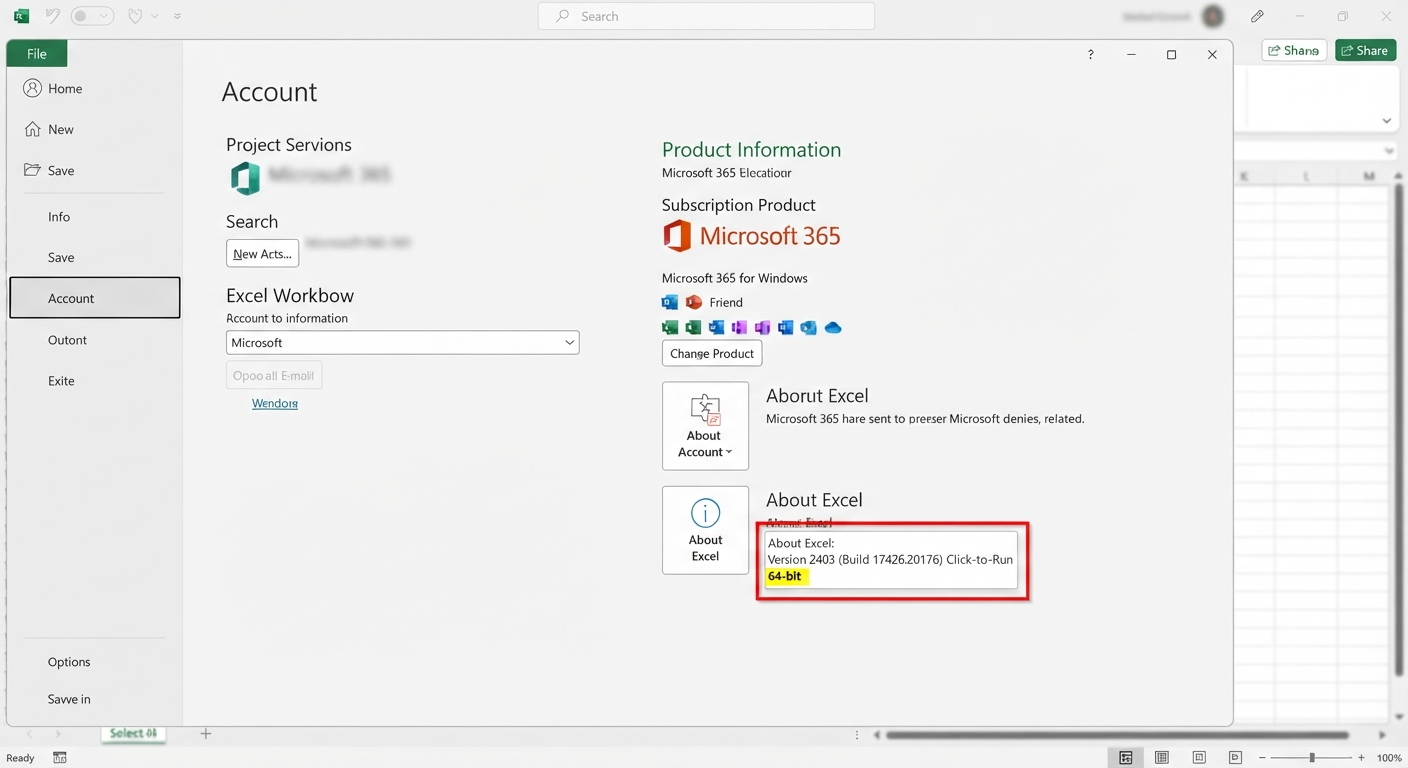Click the sheet tabs scroll-left arrow
Screen dimensions: 1408x768
point(29,734)
